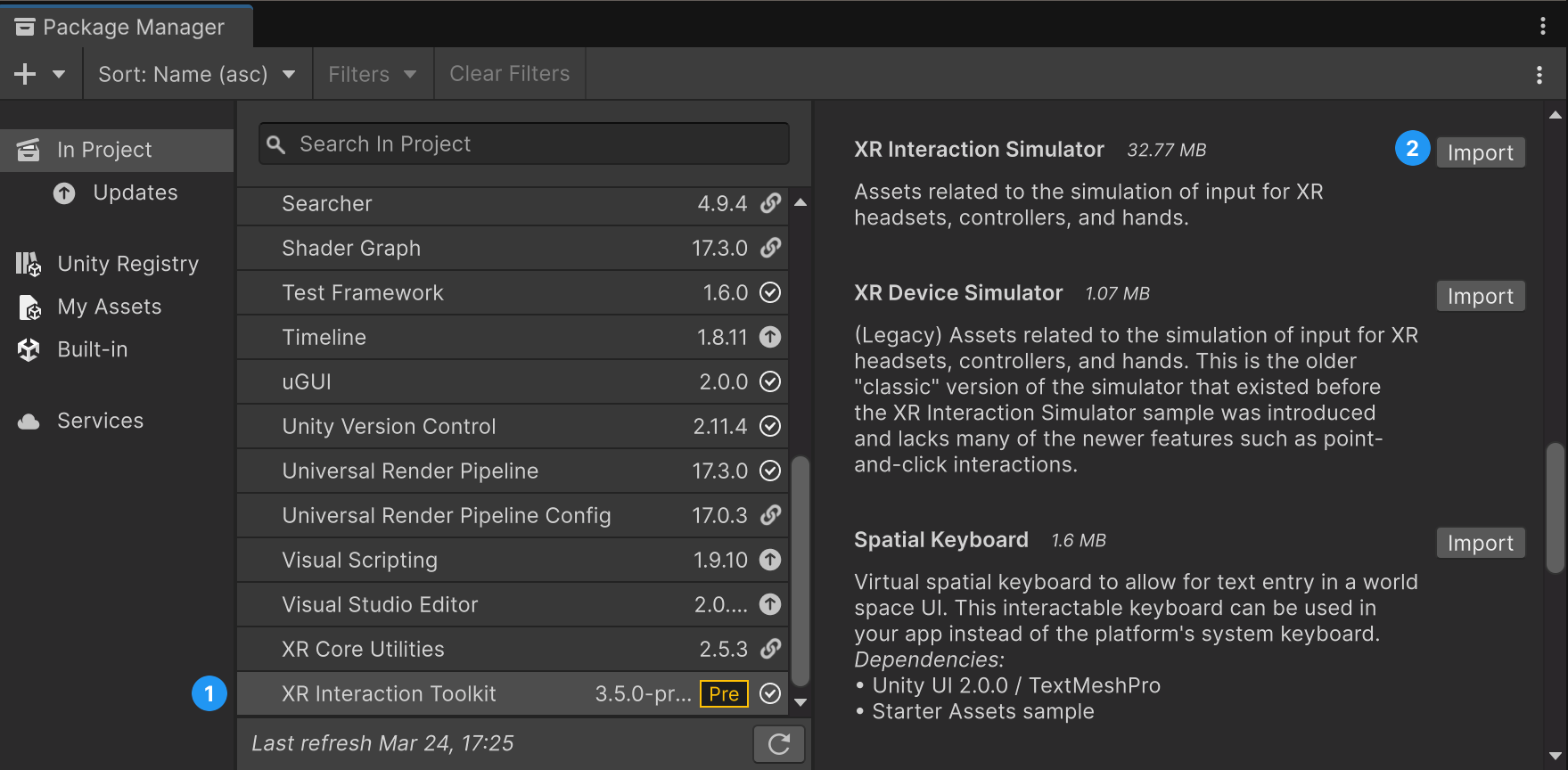Viewport: 1568px width, 770px height.
Task: Click the details panel scrollbar thumb
Action: (1556, 507)
